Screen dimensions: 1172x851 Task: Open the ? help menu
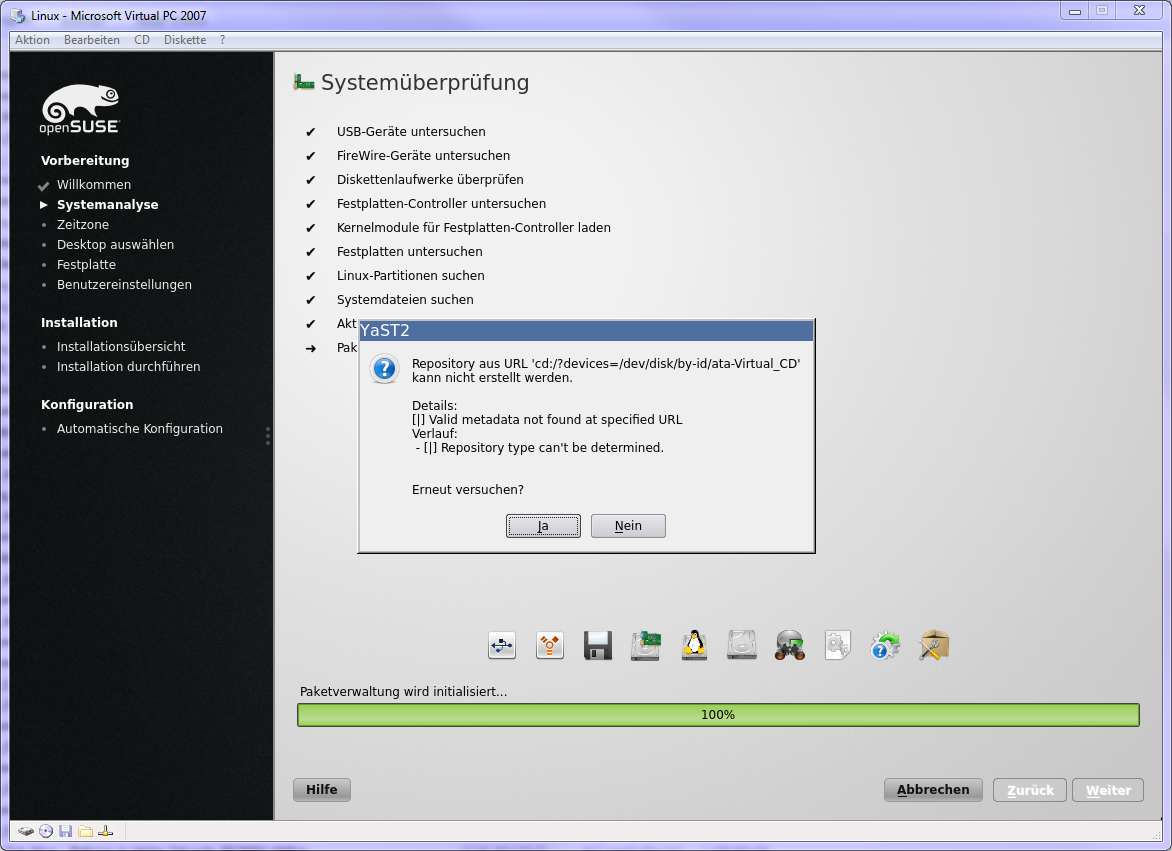[x=222, y=40]
